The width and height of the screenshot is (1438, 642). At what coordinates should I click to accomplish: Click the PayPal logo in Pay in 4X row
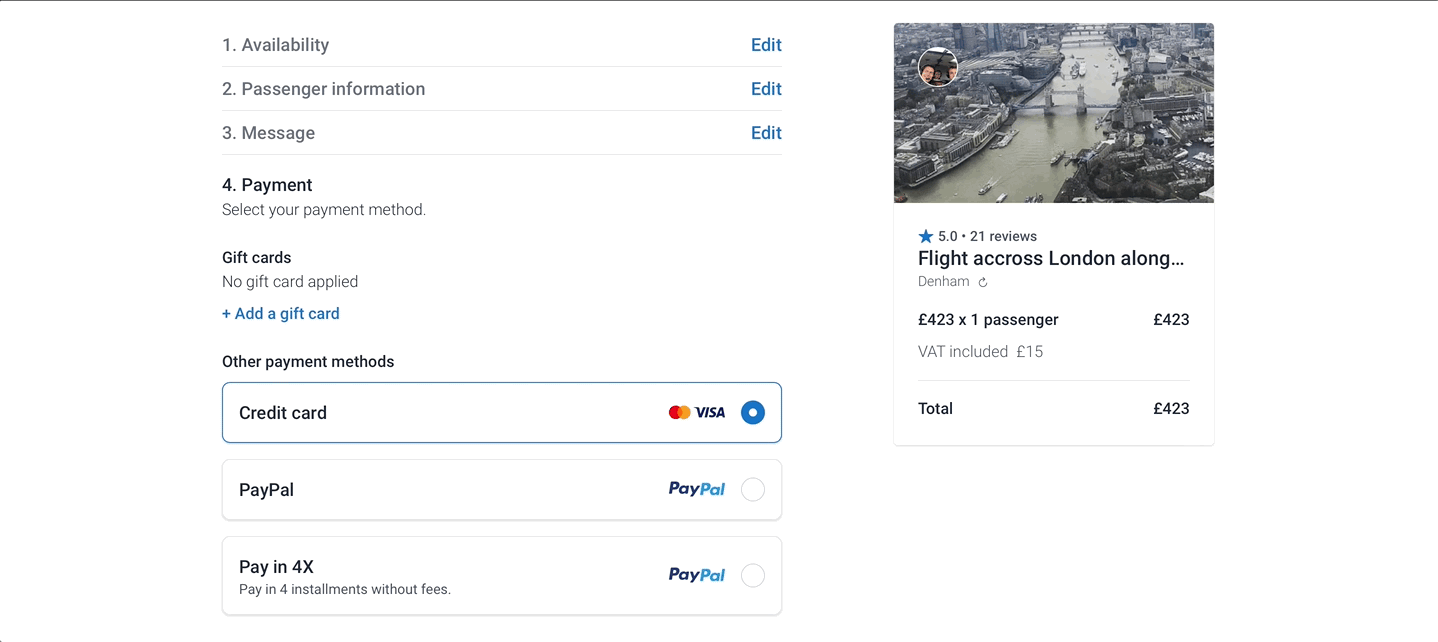coord(697,575)
